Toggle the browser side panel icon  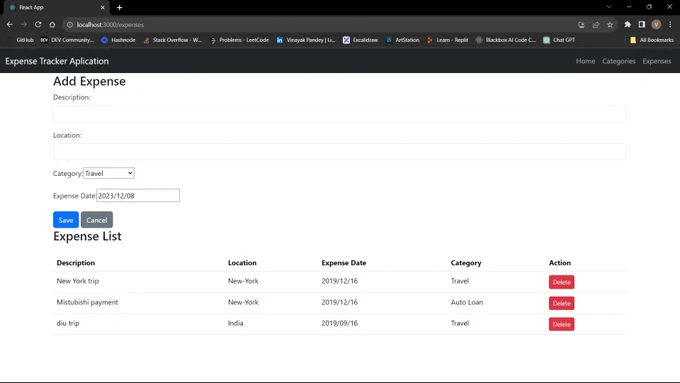(x=642, y=25)
